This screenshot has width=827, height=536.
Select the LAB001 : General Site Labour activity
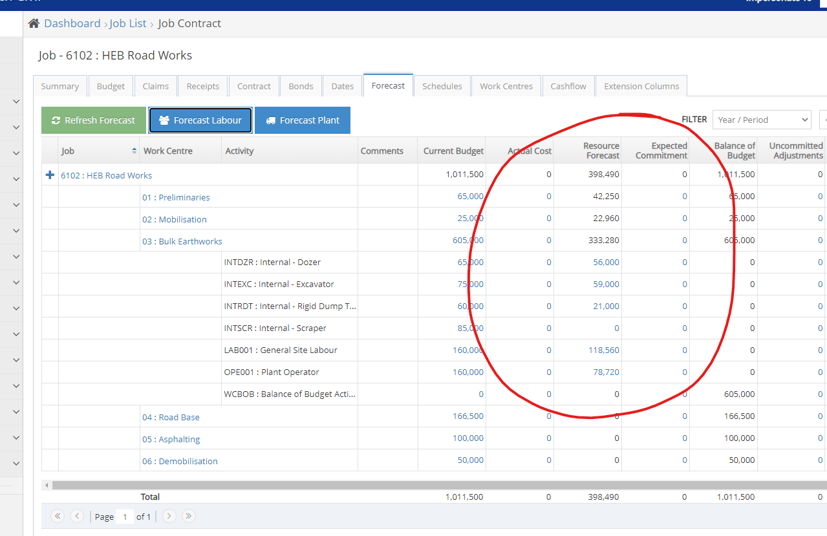[280, 350]
